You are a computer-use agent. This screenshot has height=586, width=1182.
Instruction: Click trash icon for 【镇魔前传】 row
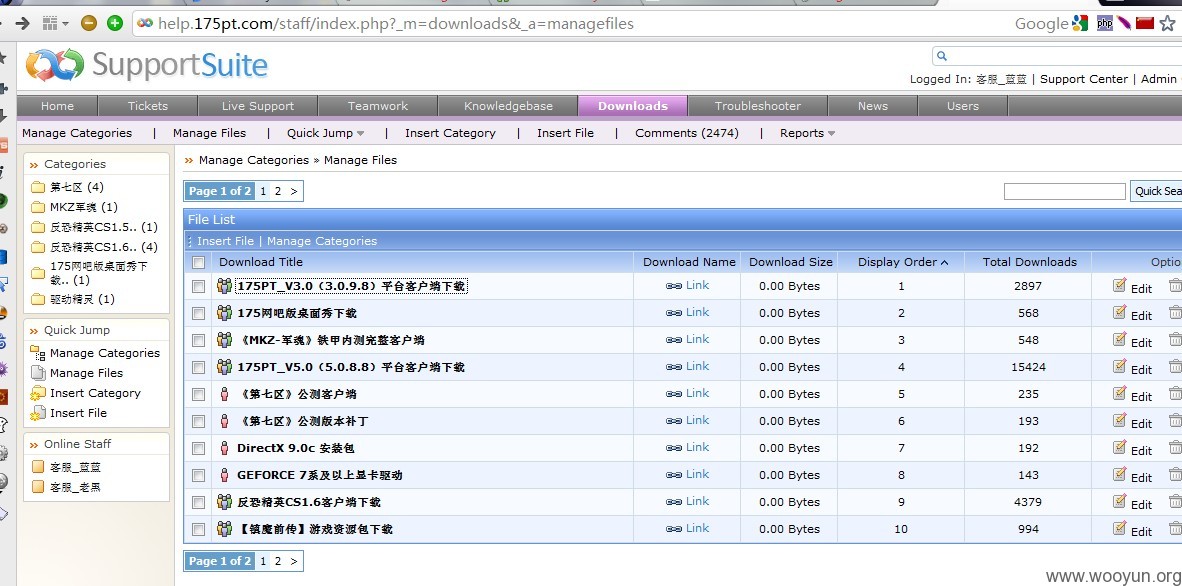click(x=1175, y=528)
